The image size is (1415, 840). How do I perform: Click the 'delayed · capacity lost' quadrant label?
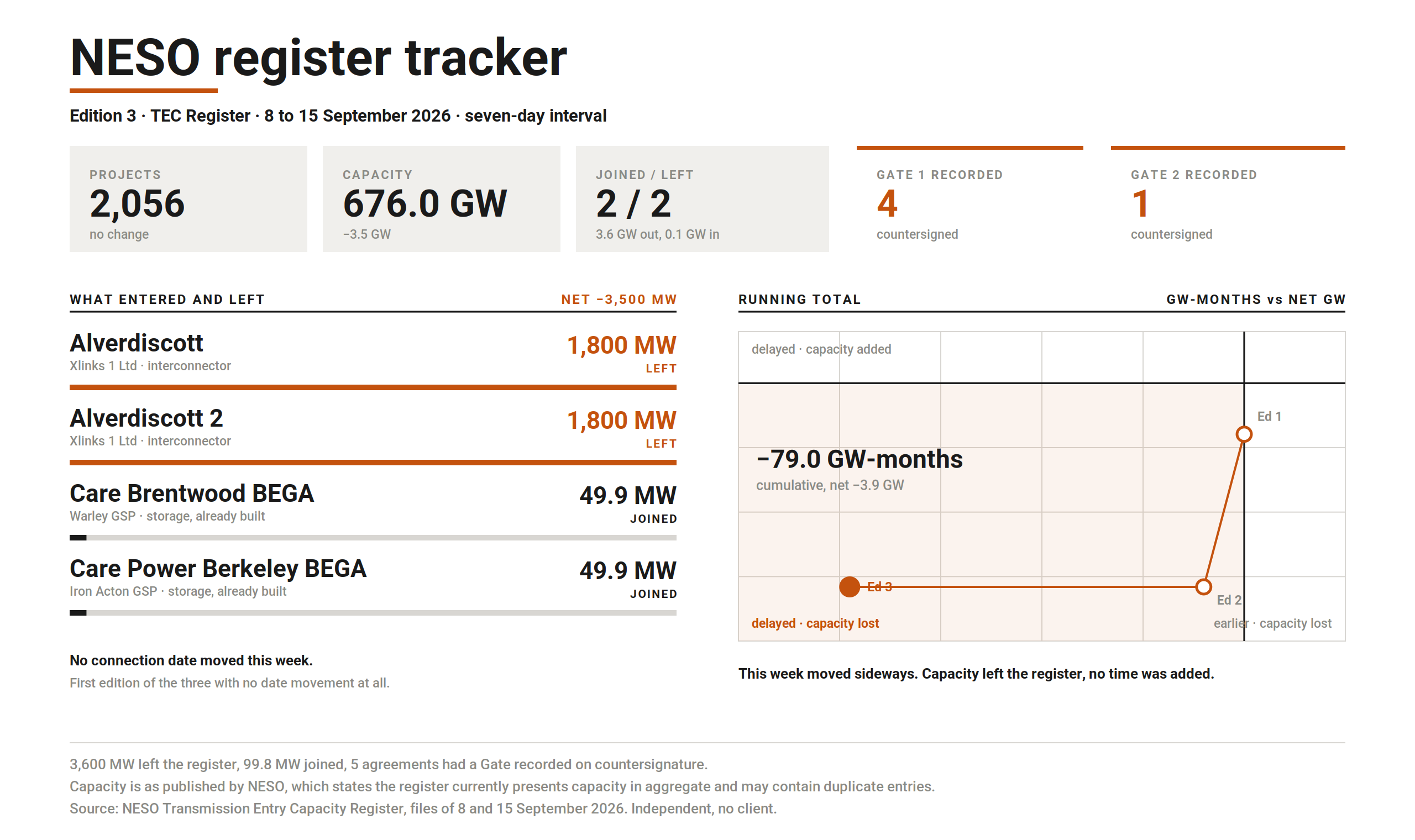click(815, 623)
